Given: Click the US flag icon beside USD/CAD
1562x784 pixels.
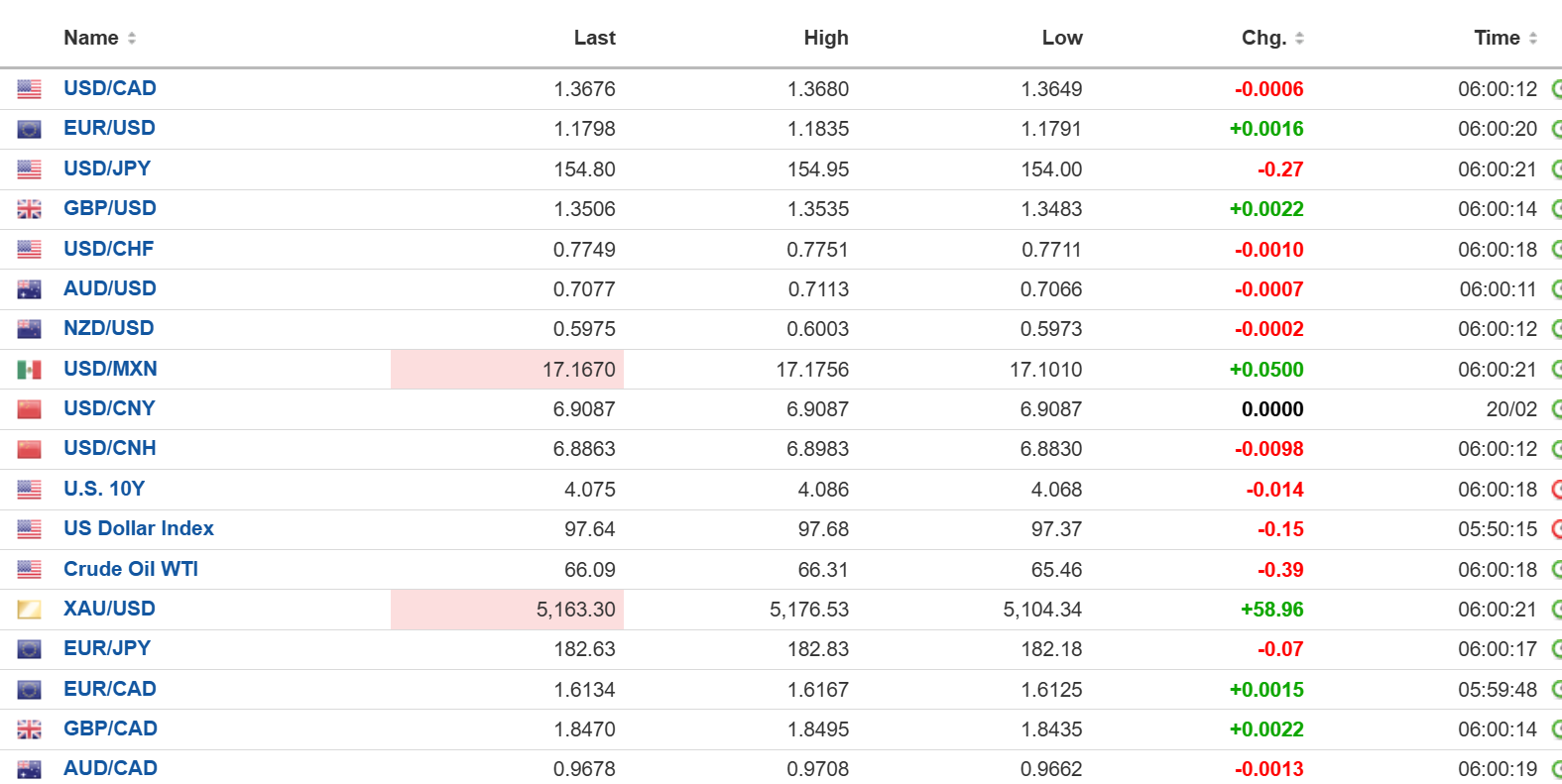Looking at the screenshot, I should tap(29, 89).
